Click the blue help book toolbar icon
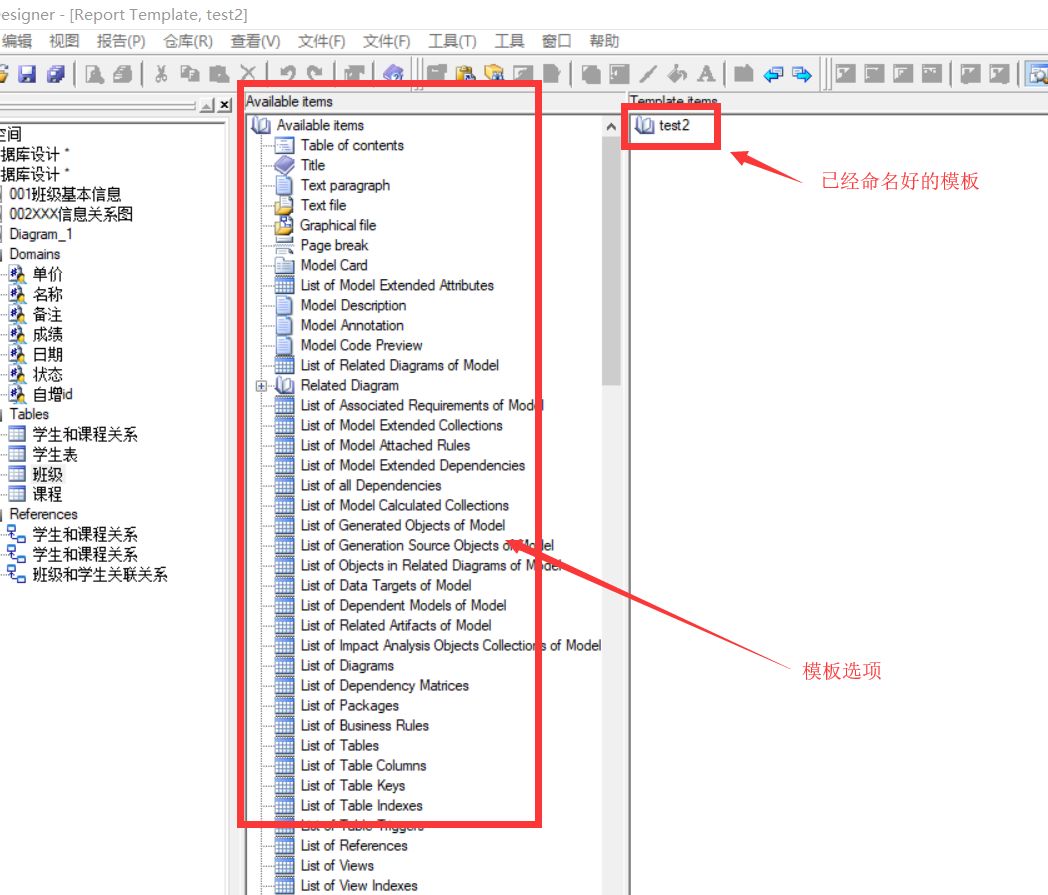This screenshot has height=895, width=1048. [x=394, y=74]
